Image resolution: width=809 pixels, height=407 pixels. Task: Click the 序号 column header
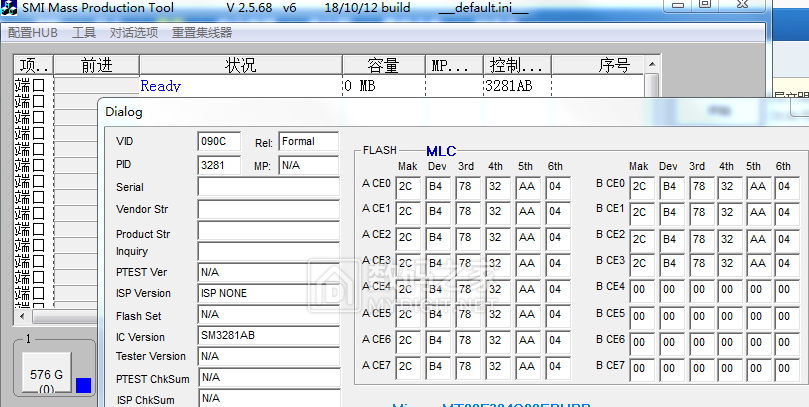(x=613, y=66)
